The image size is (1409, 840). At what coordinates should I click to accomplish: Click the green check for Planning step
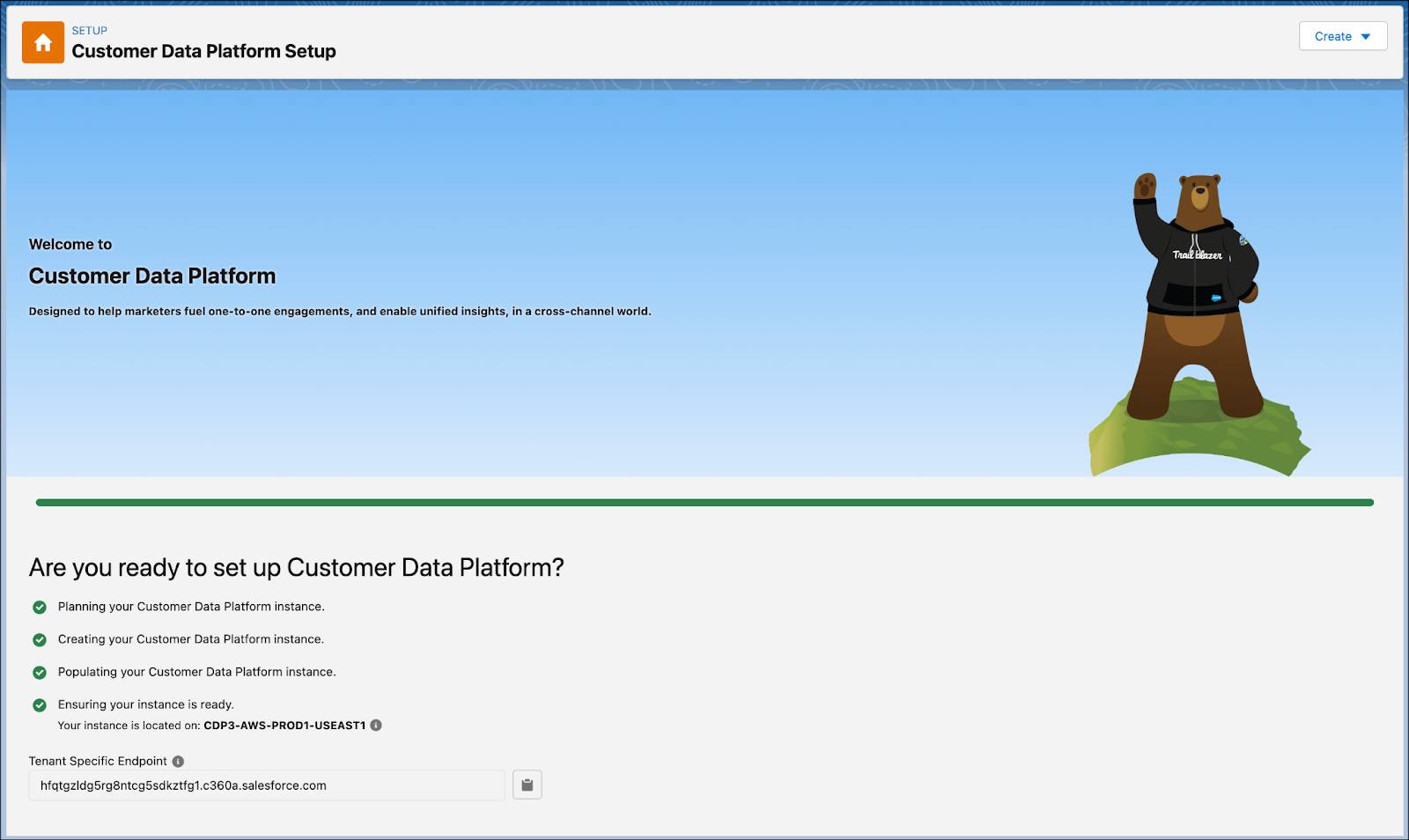point(40,607)
